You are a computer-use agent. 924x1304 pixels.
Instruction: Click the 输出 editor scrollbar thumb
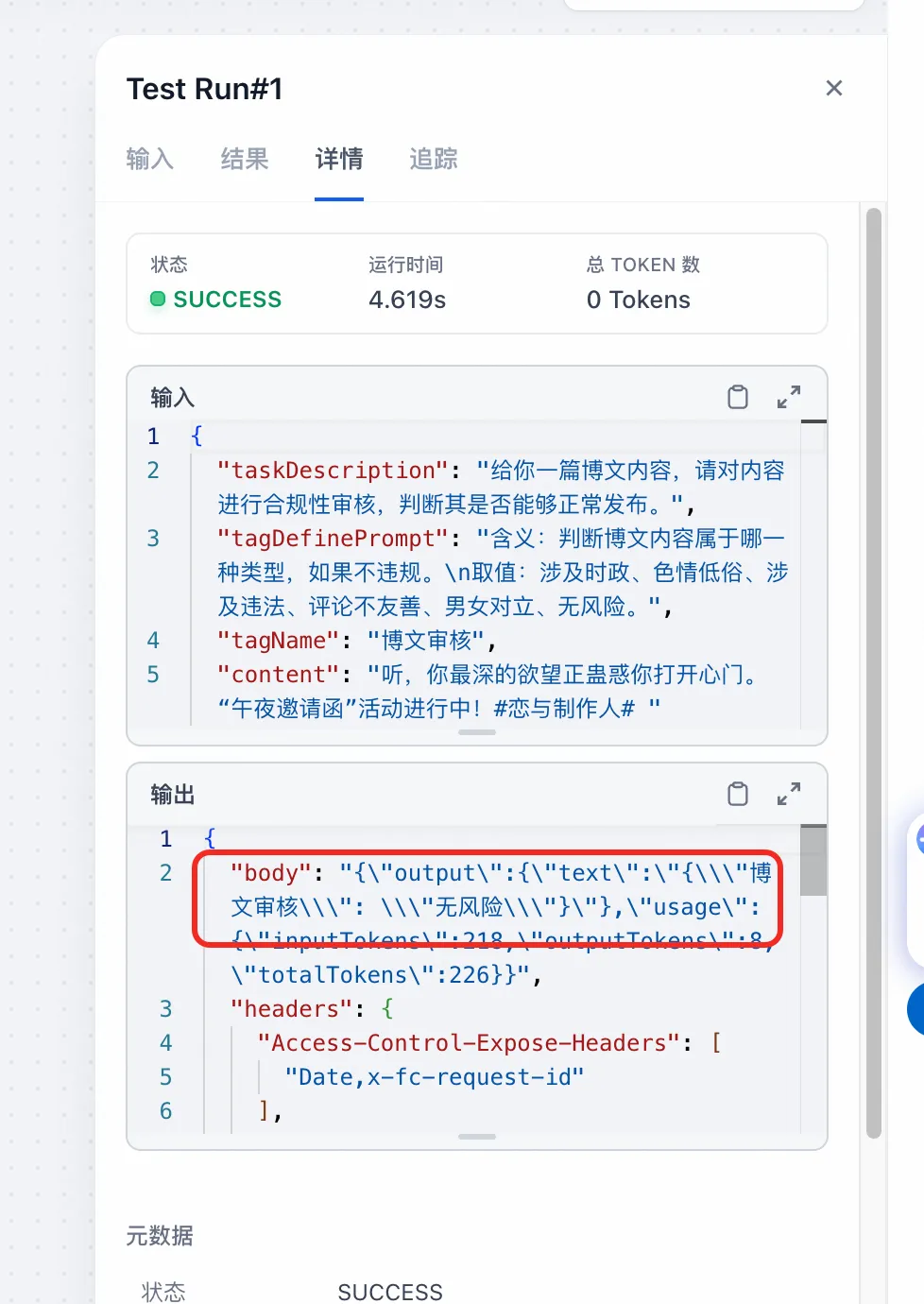point(813,860)
